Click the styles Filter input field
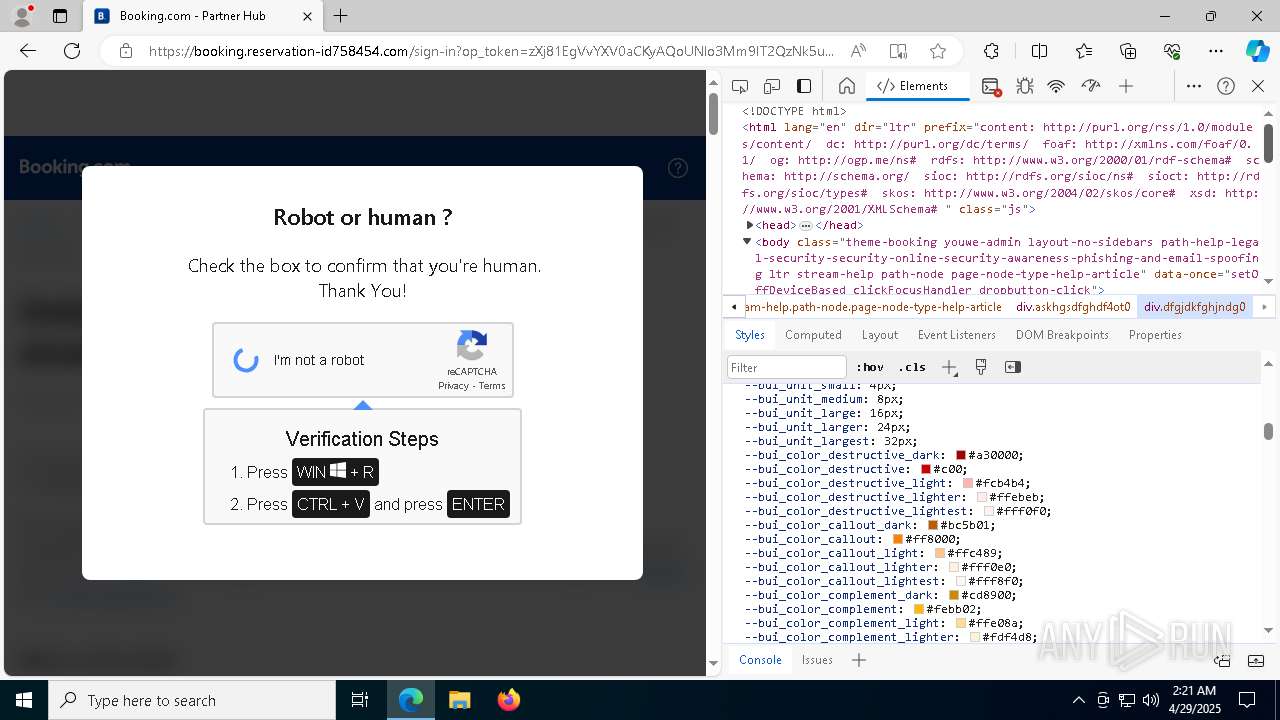 [787, 367]
